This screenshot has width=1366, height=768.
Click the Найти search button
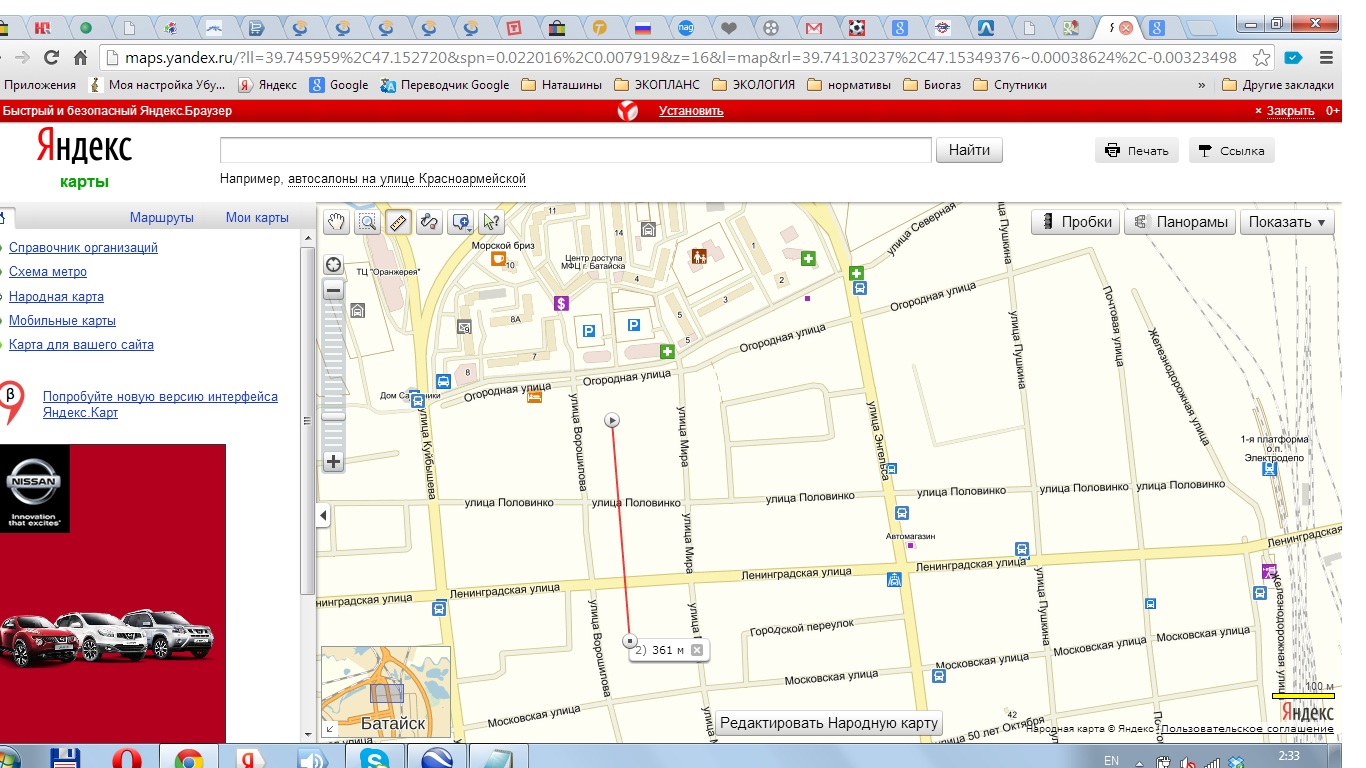969,150
